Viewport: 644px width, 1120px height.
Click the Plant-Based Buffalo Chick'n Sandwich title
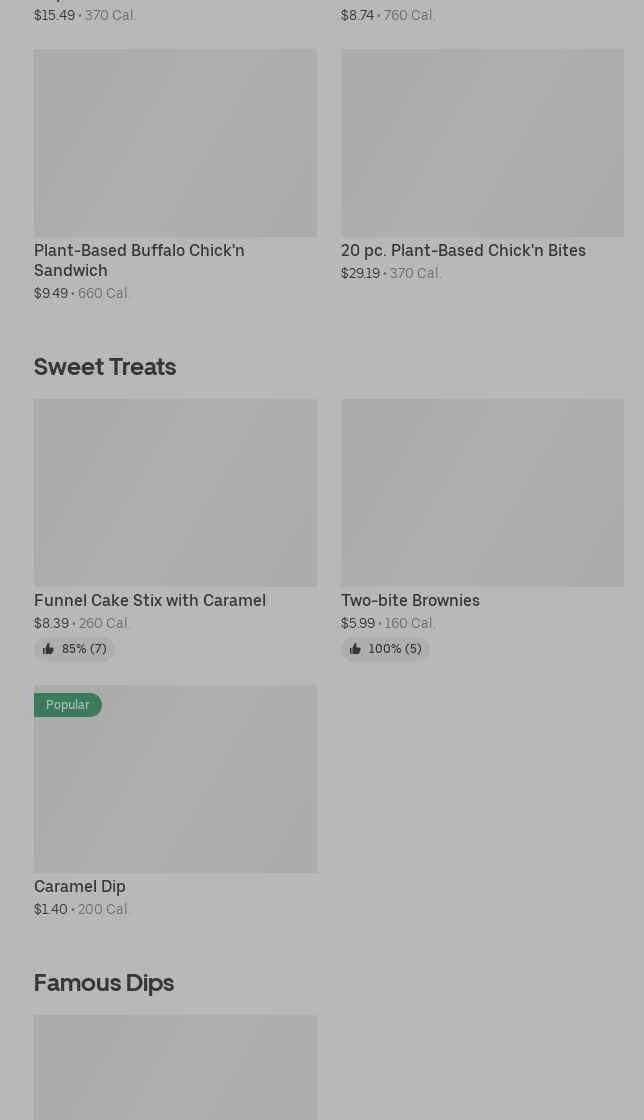pyautogui.click(x=139, y=260)
